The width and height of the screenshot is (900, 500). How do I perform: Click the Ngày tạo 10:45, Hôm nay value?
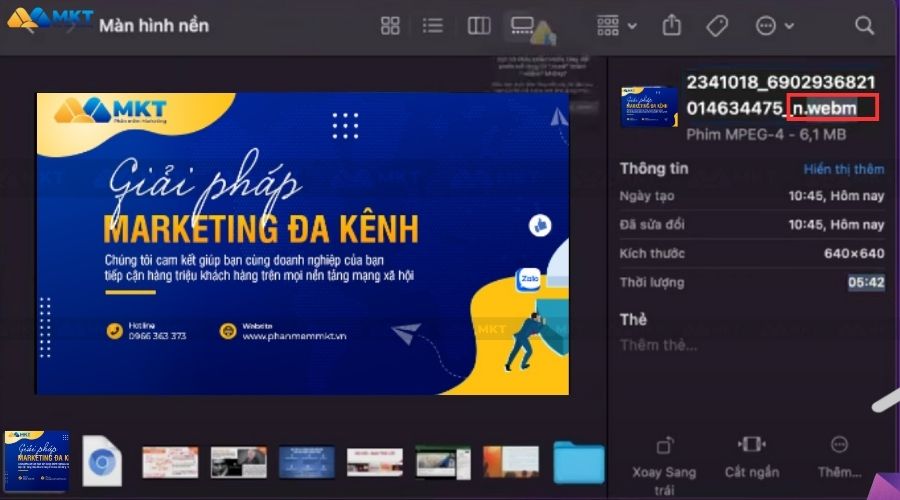[x=836, y=196]
